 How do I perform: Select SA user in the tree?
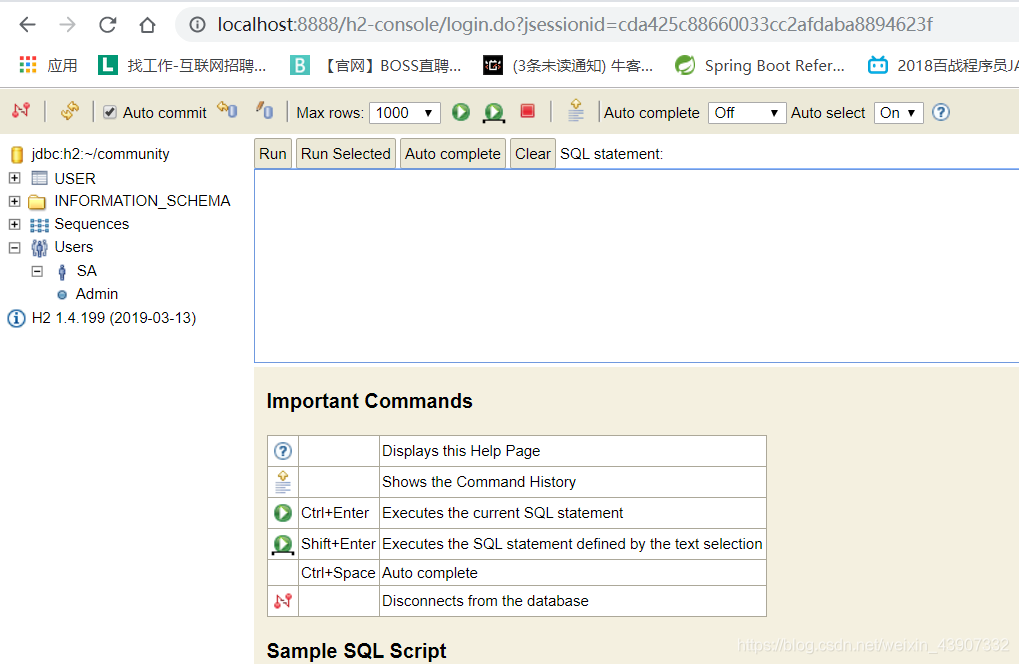click(86, 271)
